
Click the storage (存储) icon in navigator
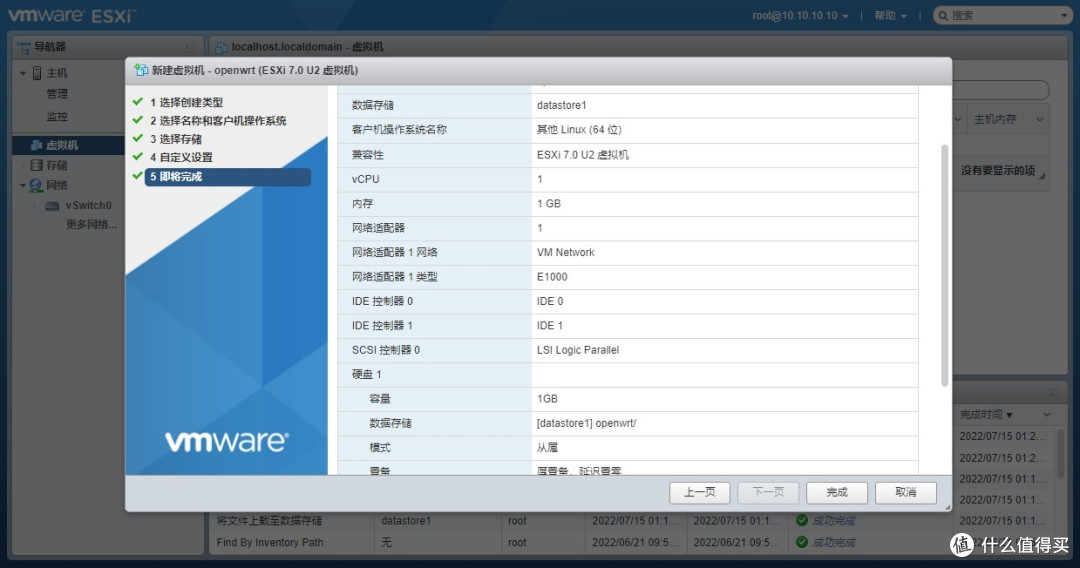click(x=36, y=165)
